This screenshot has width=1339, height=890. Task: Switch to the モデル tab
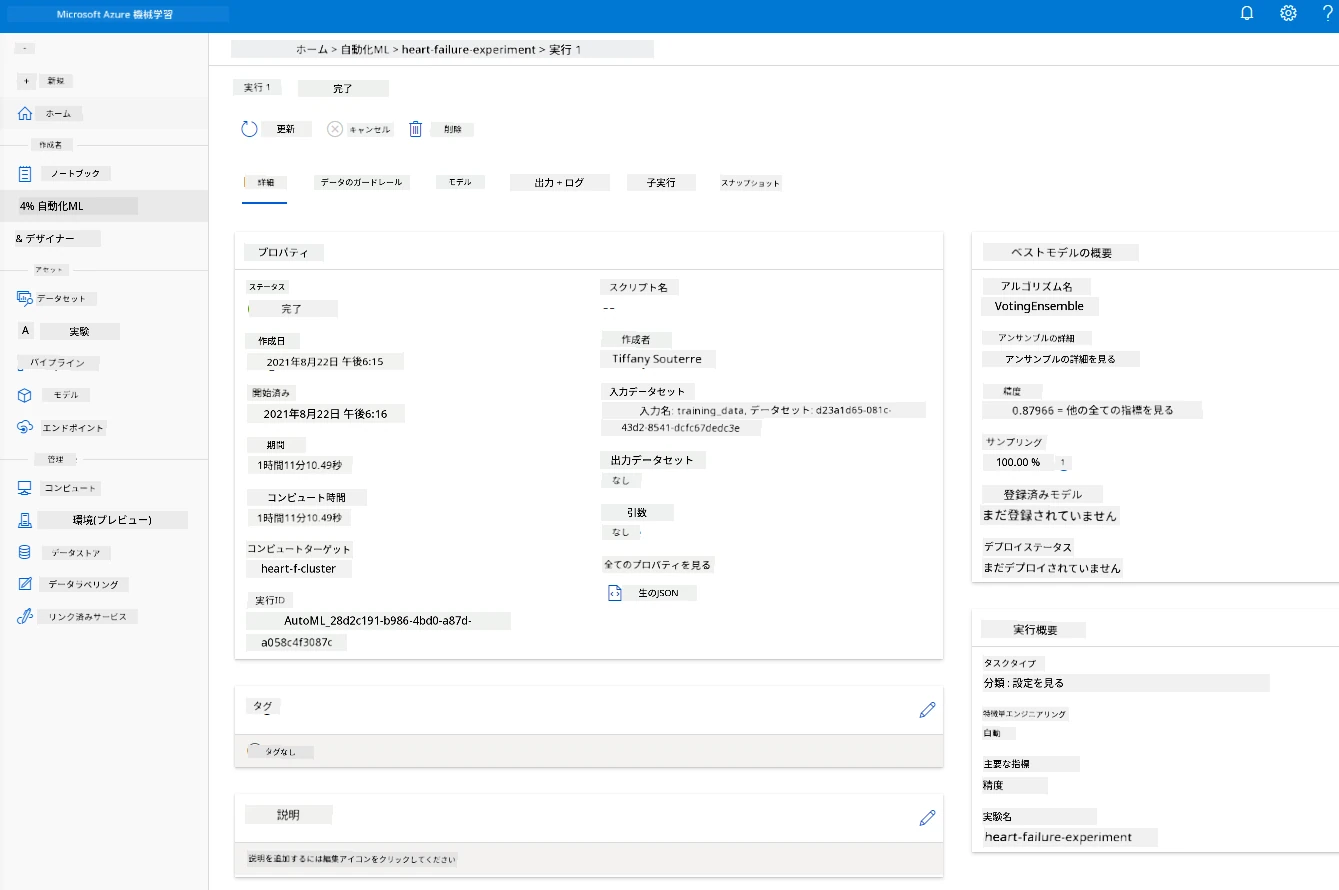(x=460, y=182)
